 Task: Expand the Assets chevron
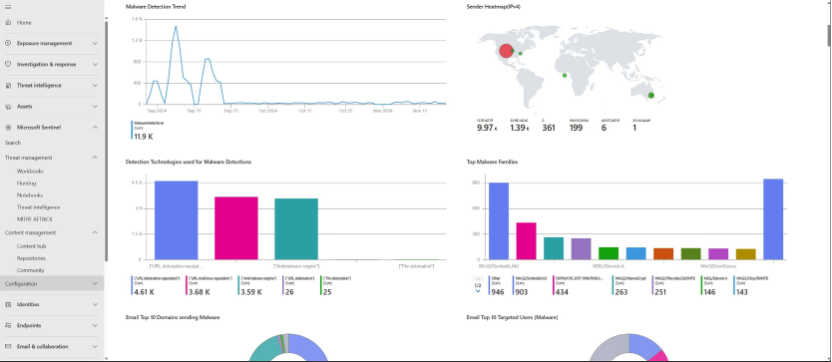(x=95, y=107)
